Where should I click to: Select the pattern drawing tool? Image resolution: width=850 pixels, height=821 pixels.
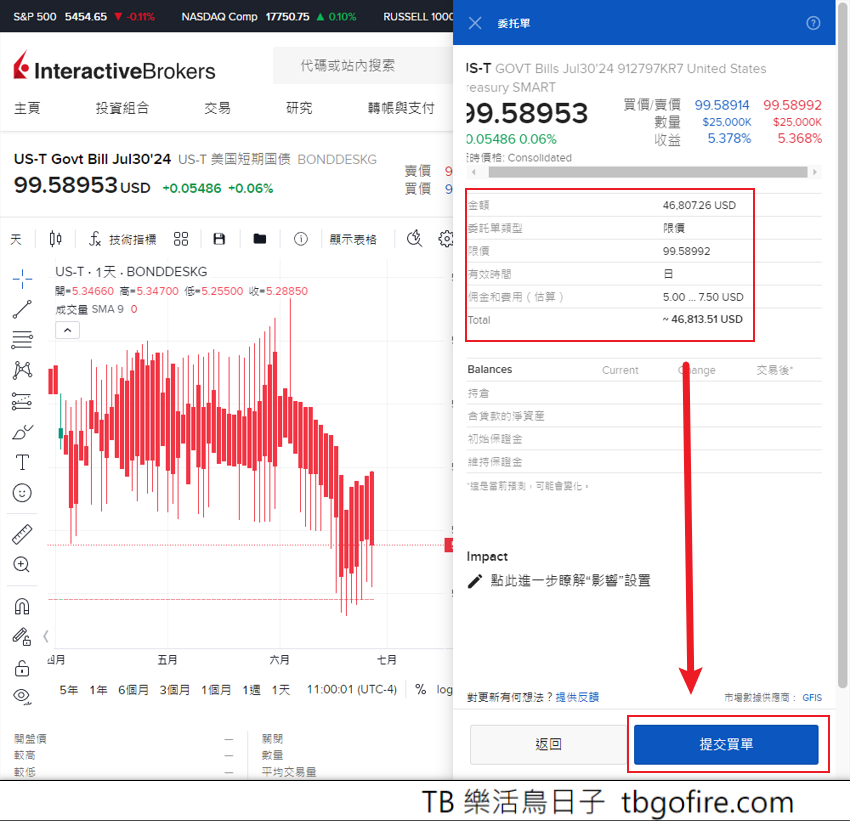[x=22, y=370]
